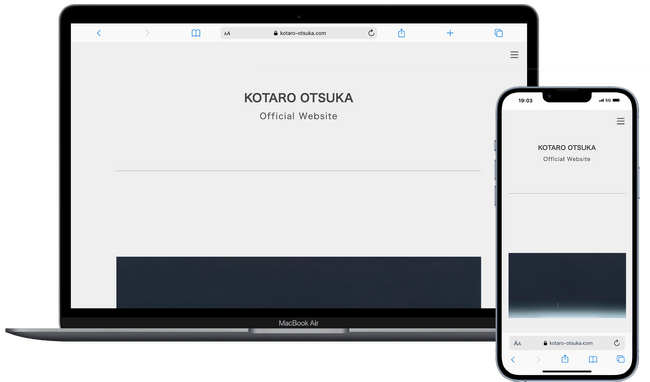Tap the AA text size button on iPhone
Screen dimensions: 650x382
517,343
